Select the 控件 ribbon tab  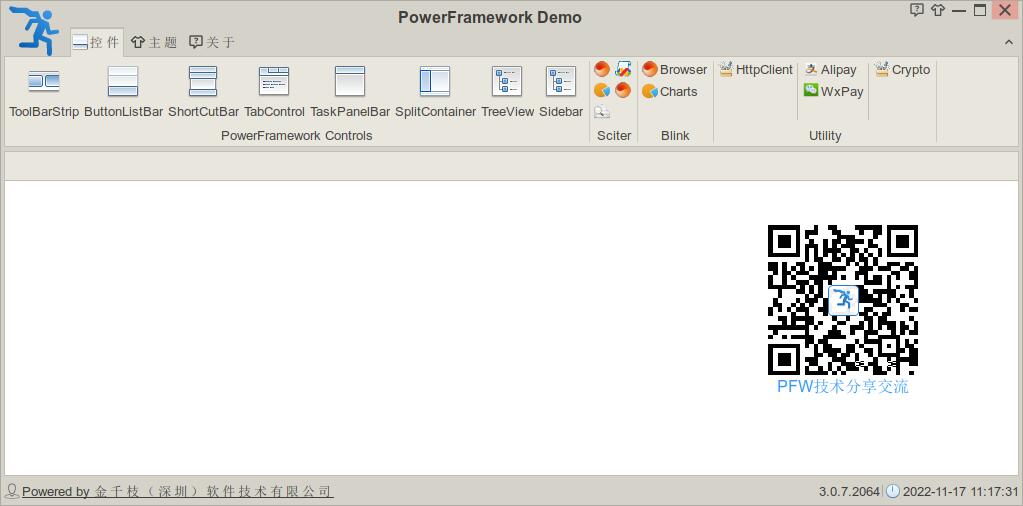tap(96, 42)
